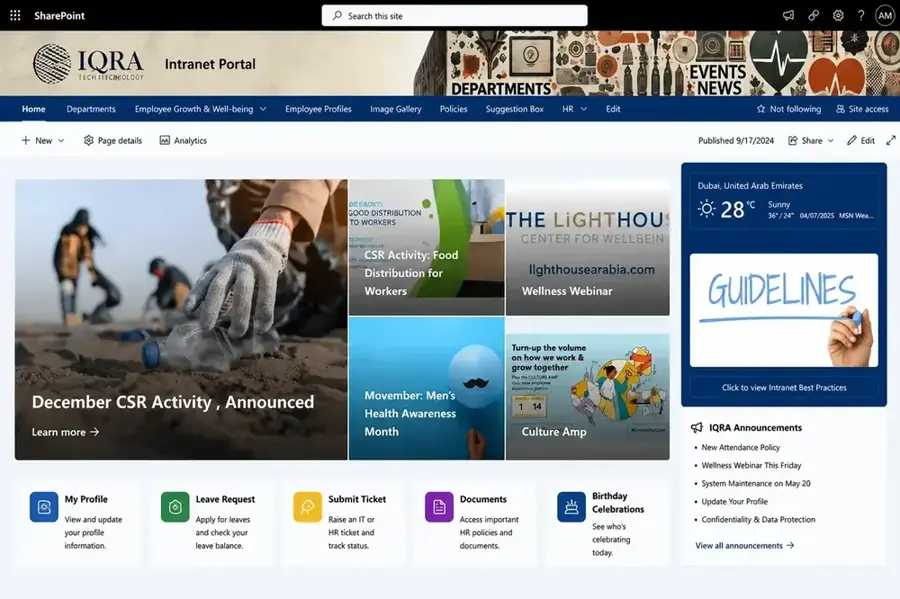Click the Intranet Portal site title
Screen dimensions: 900x599
point(210,64)
